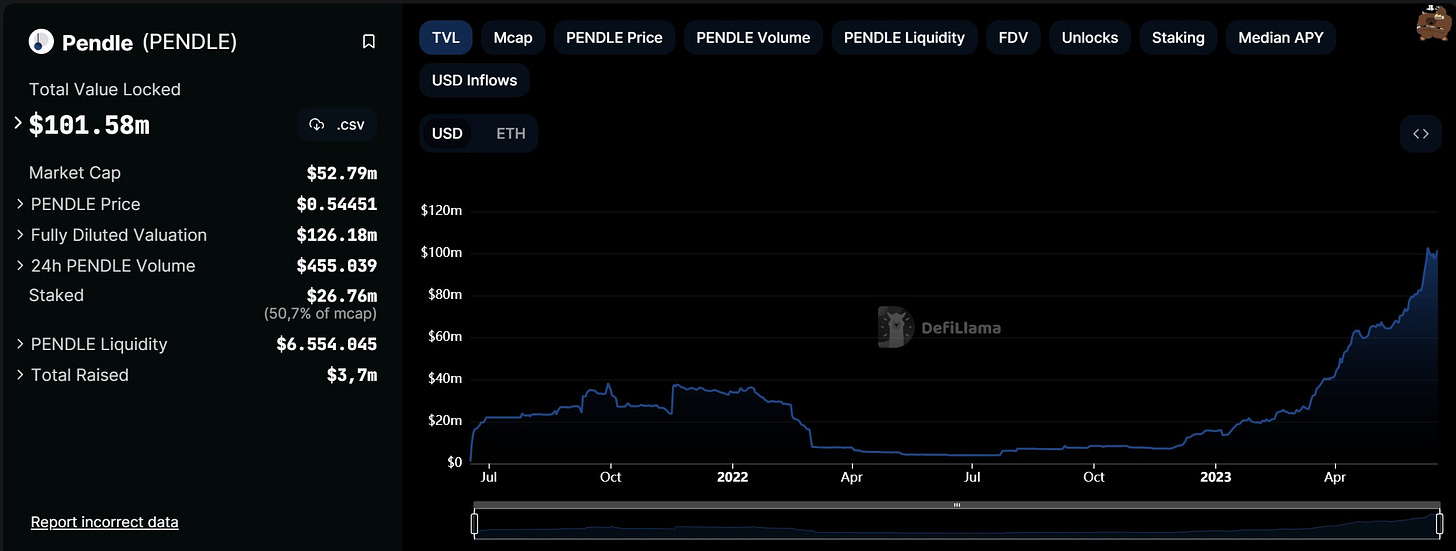The width and height of the screenshot is (1456, 551).
Task: Click the $455.039 volume value
Action: coord(337,266)
